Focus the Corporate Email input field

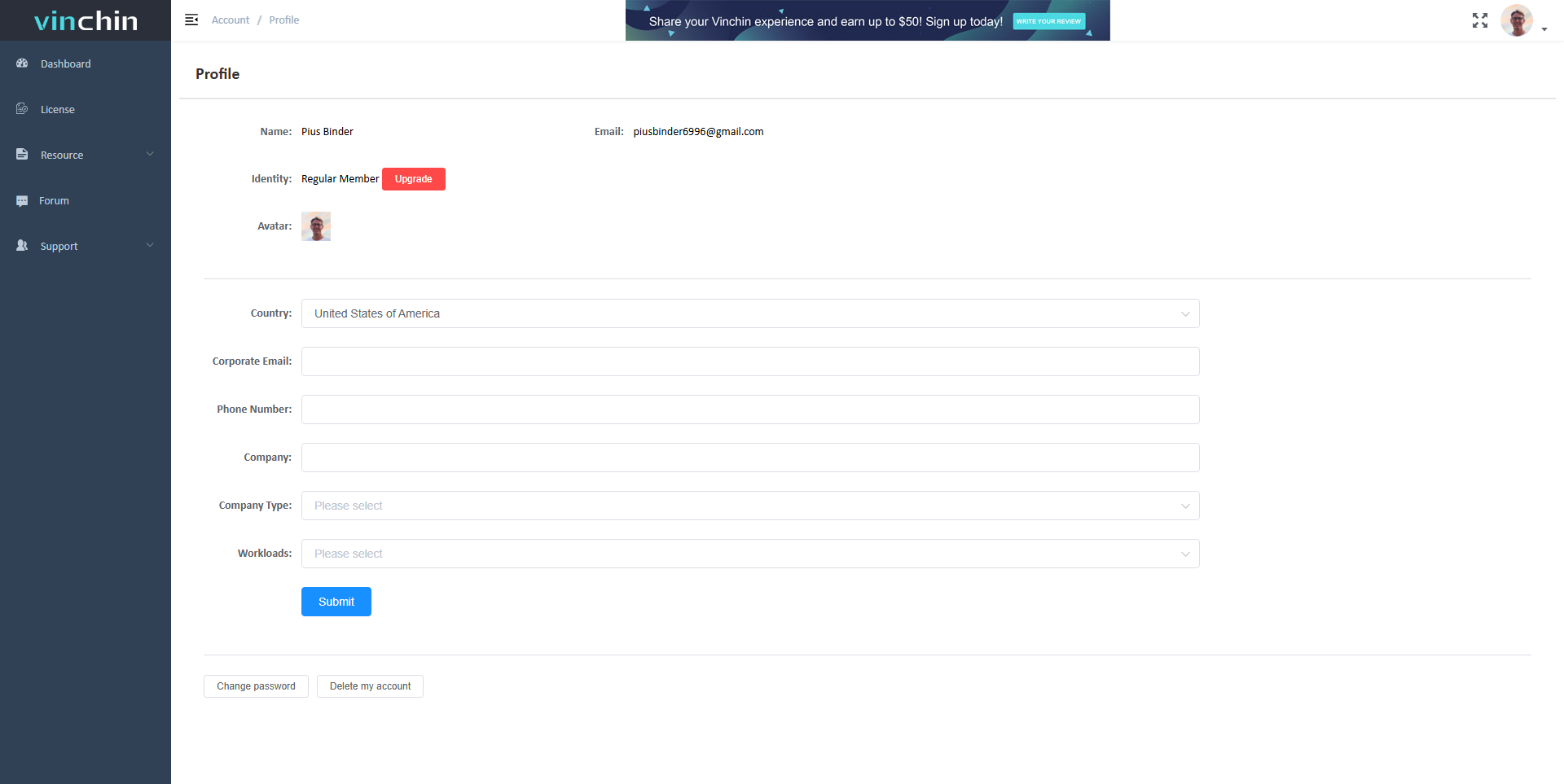pos(749,361)
